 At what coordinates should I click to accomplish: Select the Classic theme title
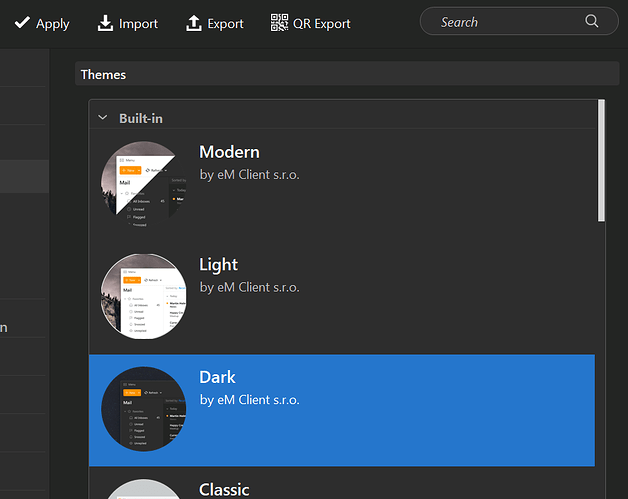click(224, 489)
